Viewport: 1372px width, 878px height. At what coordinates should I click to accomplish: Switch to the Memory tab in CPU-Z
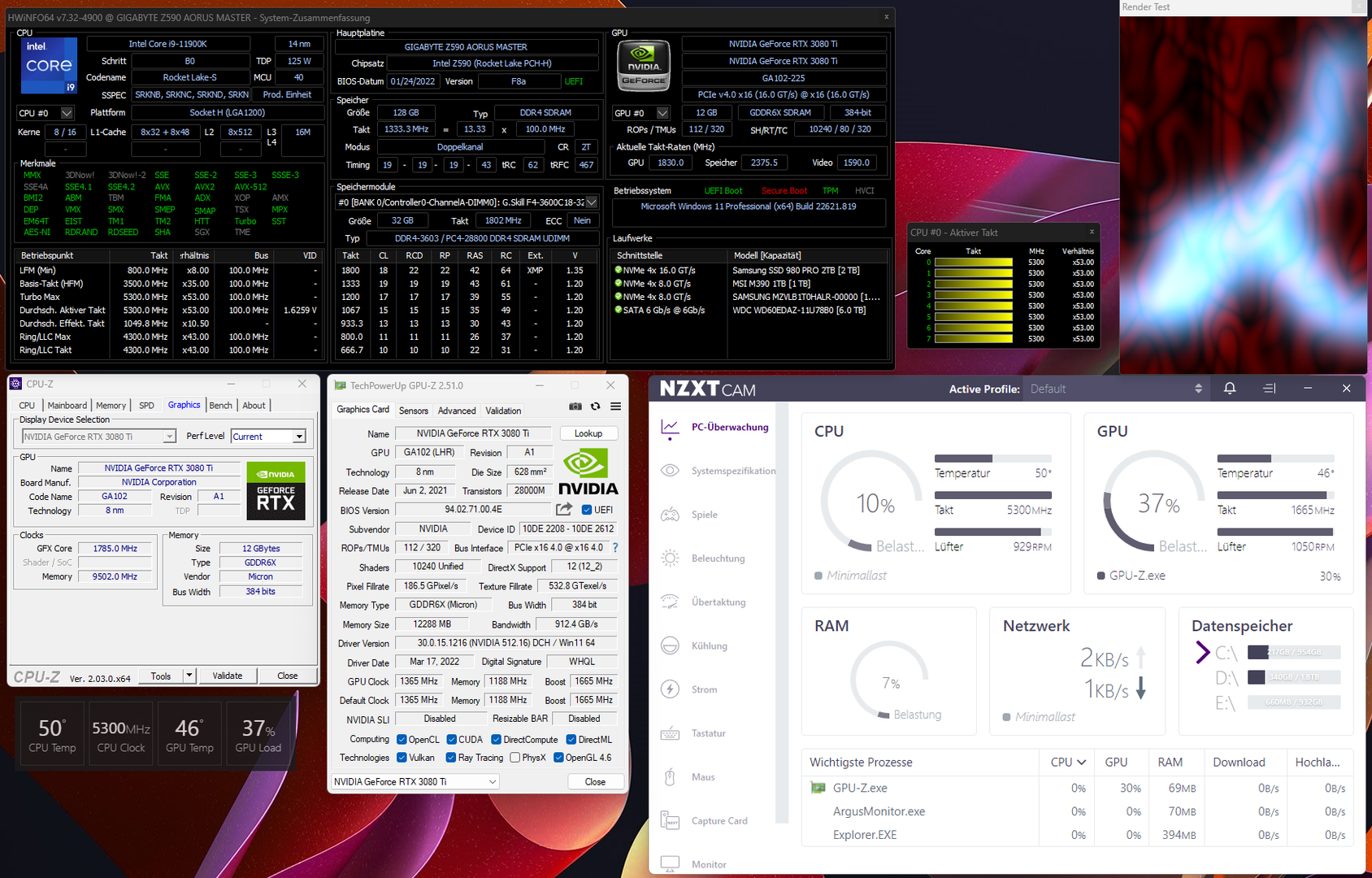[111, 405]
